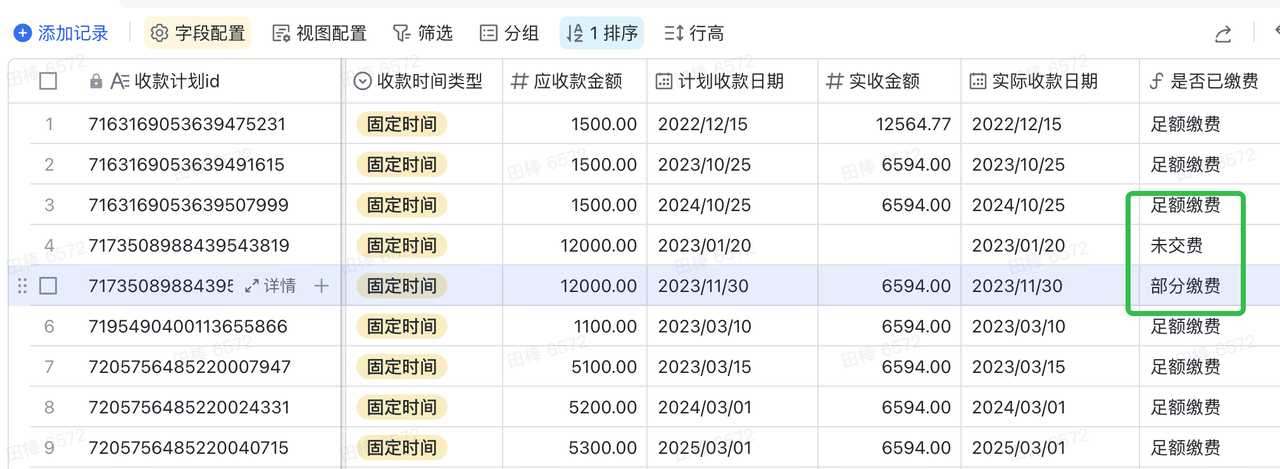This screenshot has height=469, width=1280.
Task: Open 字段配置 field settings
Action: (x=197, y=33)
